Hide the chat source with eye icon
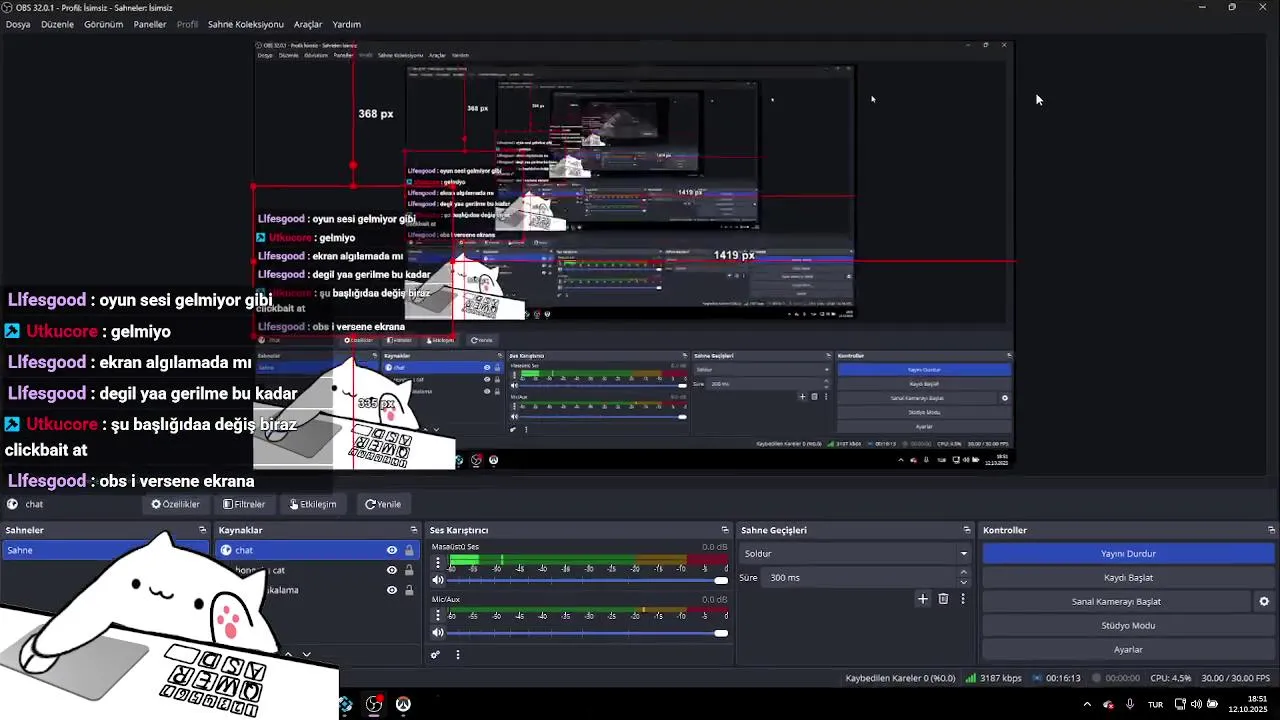 tap(391, 550)
